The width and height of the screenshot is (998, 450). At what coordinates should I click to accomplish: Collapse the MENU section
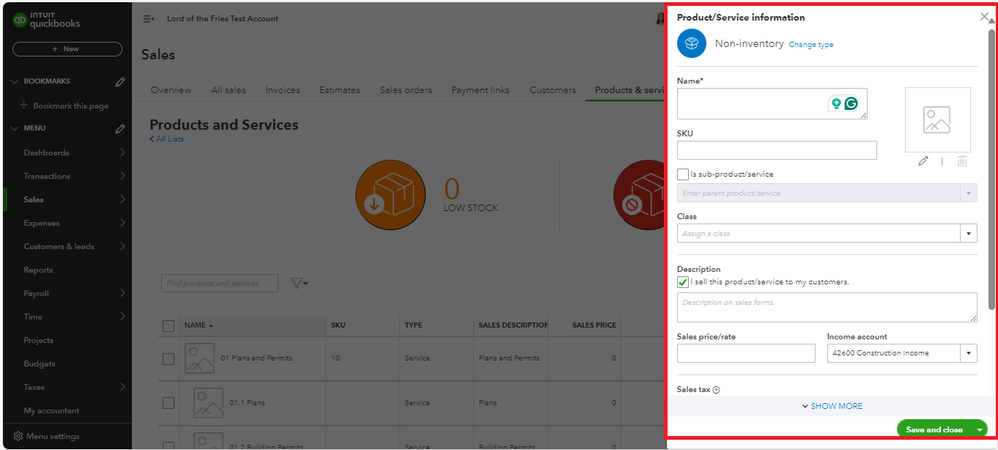[15, 129]
